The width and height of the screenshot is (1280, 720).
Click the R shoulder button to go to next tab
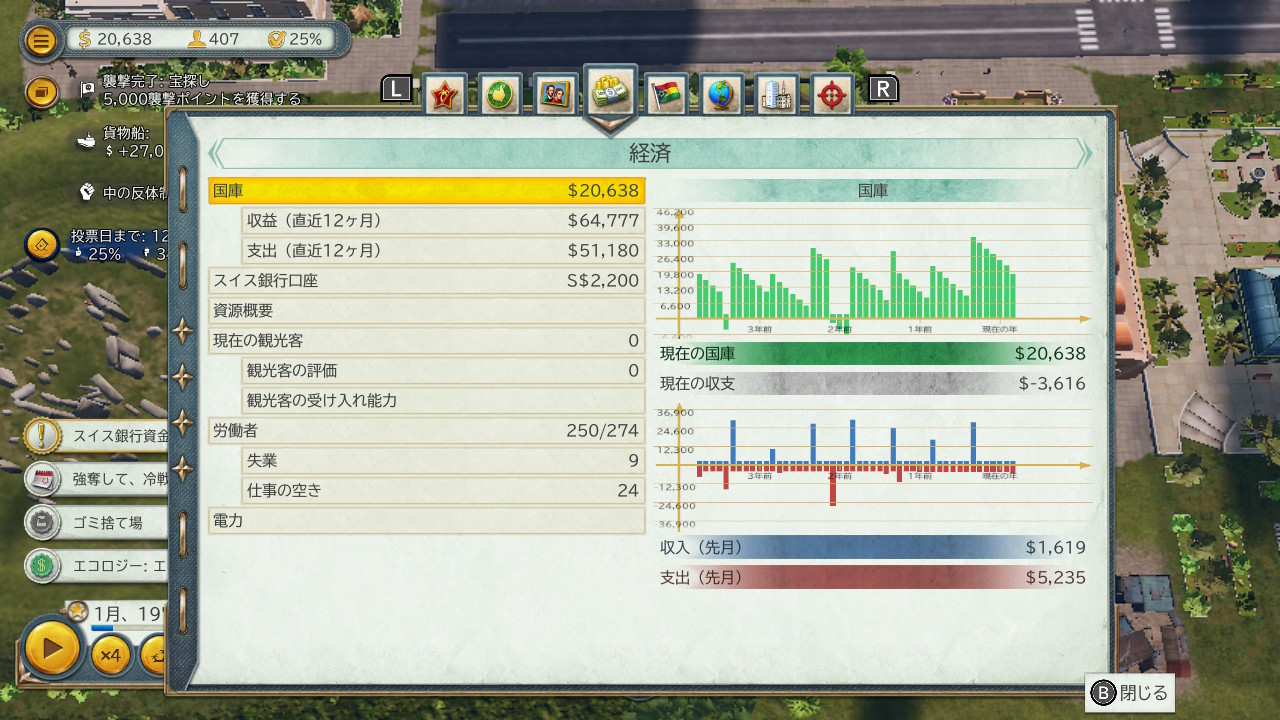pyautogui.click(x=883, y=89)
